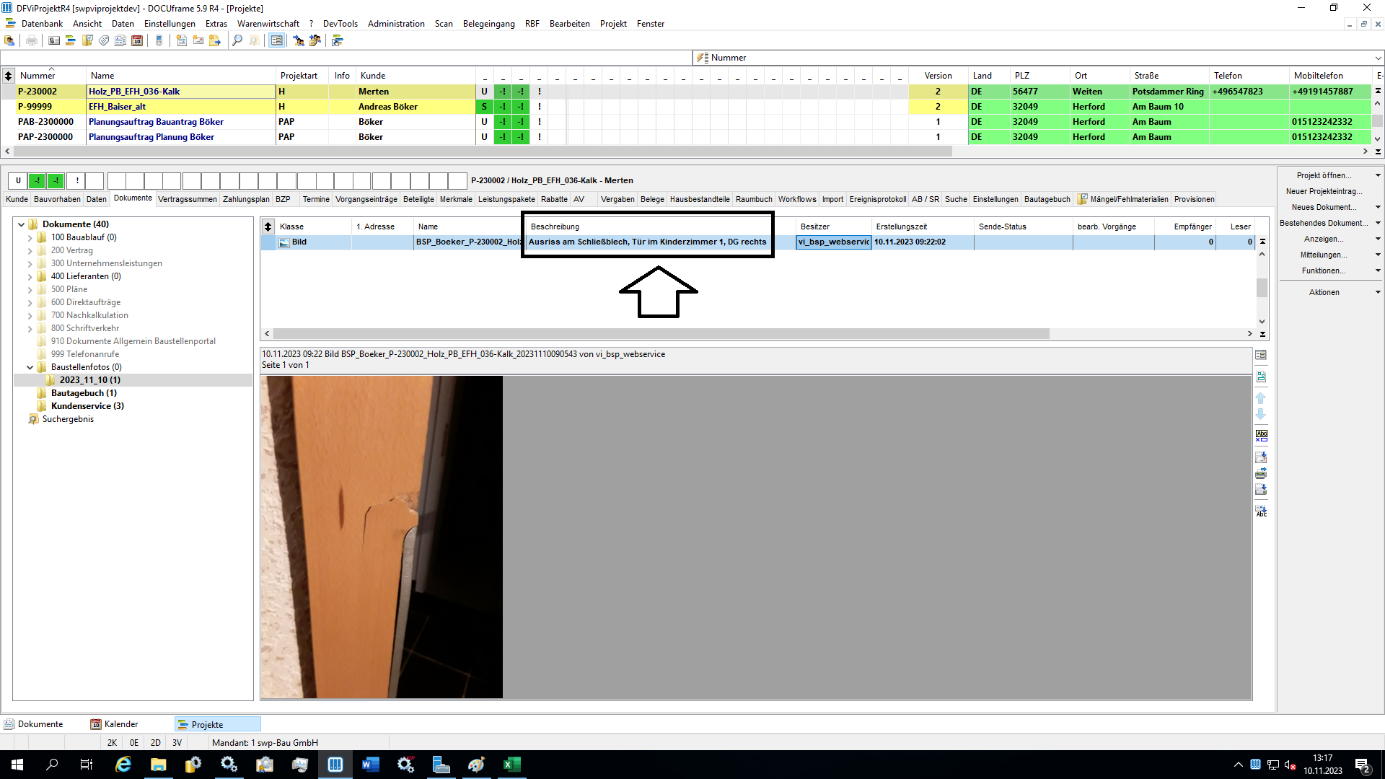This screenshot has width=1385, height=779.
Task: Click the pencil icon beside the Nummer filter field
Action: (x=703, y=58)
